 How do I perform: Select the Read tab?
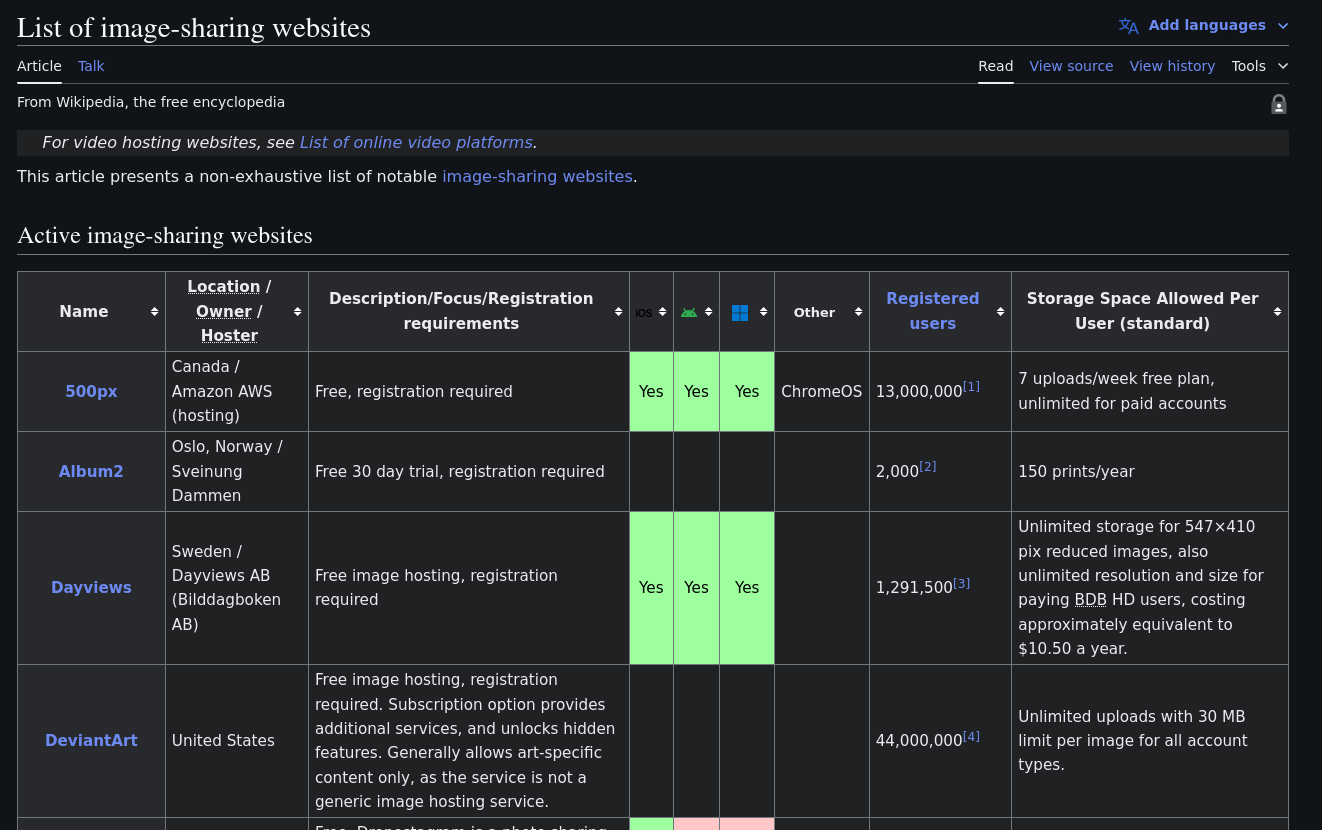point(995,66)
